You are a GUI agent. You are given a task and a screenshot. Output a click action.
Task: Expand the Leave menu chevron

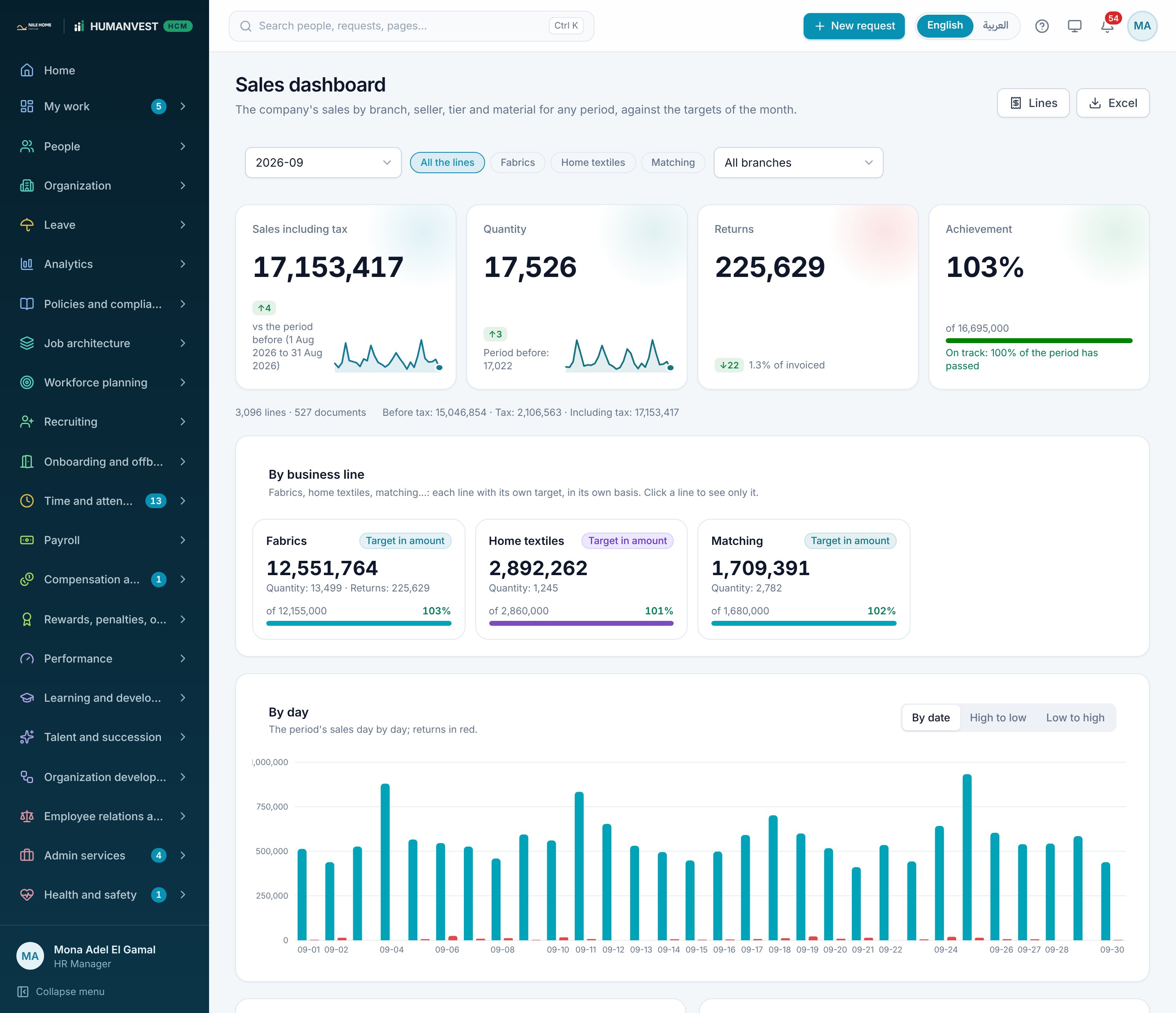pos(183,225)
